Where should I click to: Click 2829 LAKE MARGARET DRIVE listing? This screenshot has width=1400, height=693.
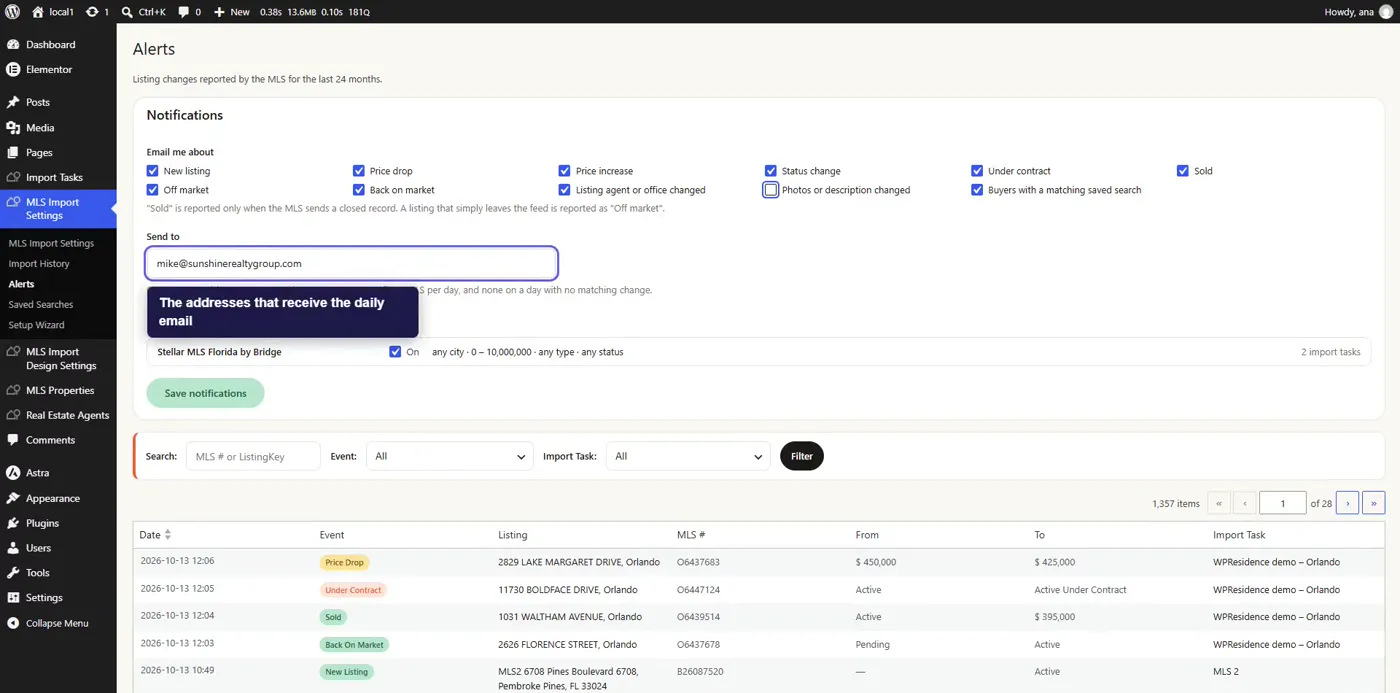click(579, 562)
